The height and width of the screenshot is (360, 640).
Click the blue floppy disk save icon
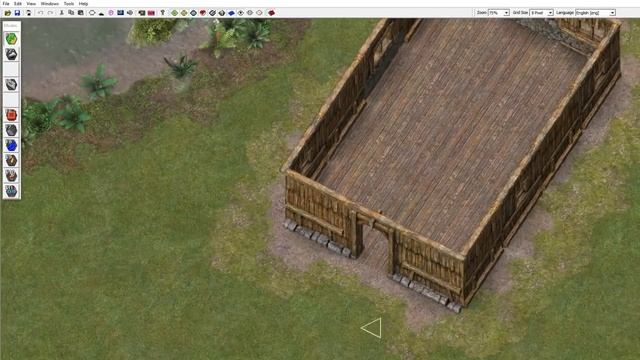click(x=17, y=13)
